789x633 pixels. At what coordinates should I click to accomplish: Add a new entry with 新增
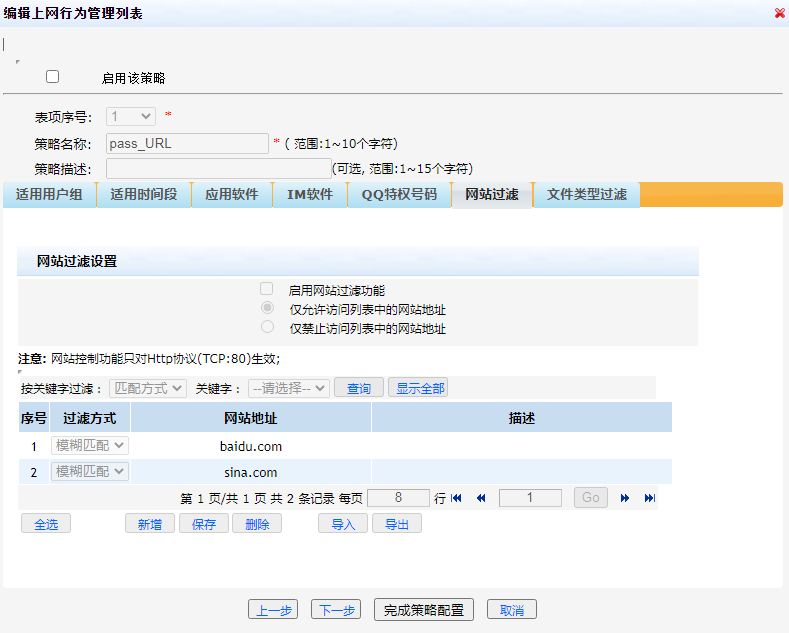click(x=149, y=524)
